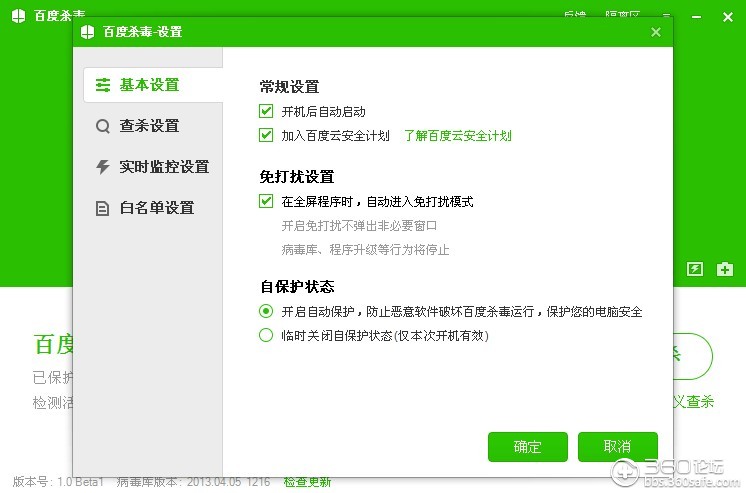Click the 查杀设置 magnifier icon

click(102, 126)
